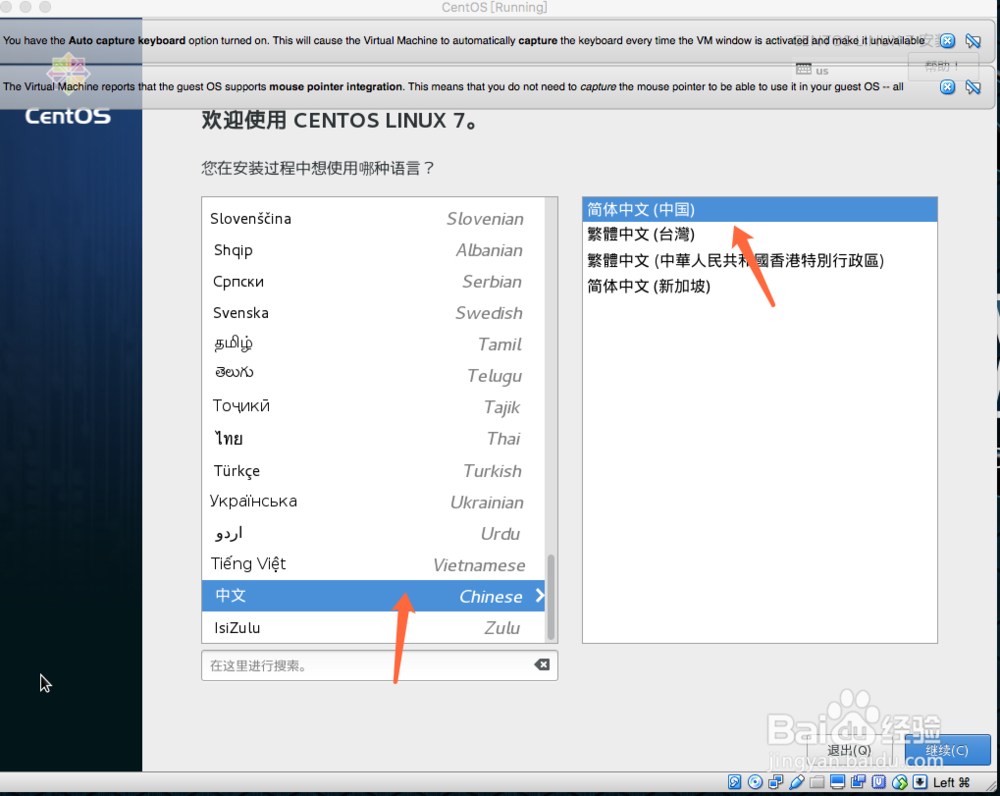This screenshot has width=1000, height=796.
Task: Select 繁體中文 (台灣) locale
Action: point(760,235)
